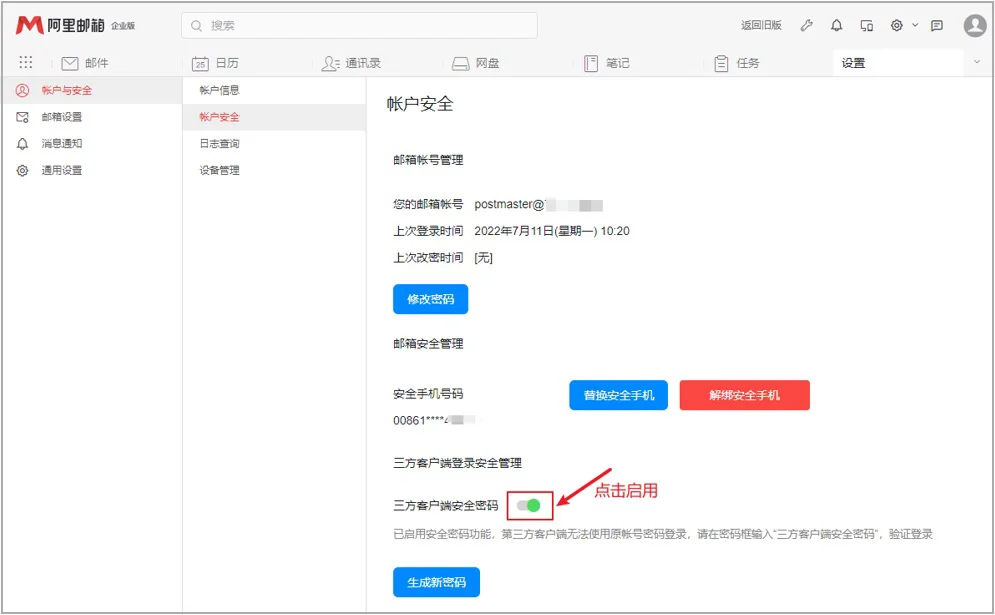Screen dimensions: 995x615
Task: Open 邮箱设置 in left sidebar
Action: [91, 117]
